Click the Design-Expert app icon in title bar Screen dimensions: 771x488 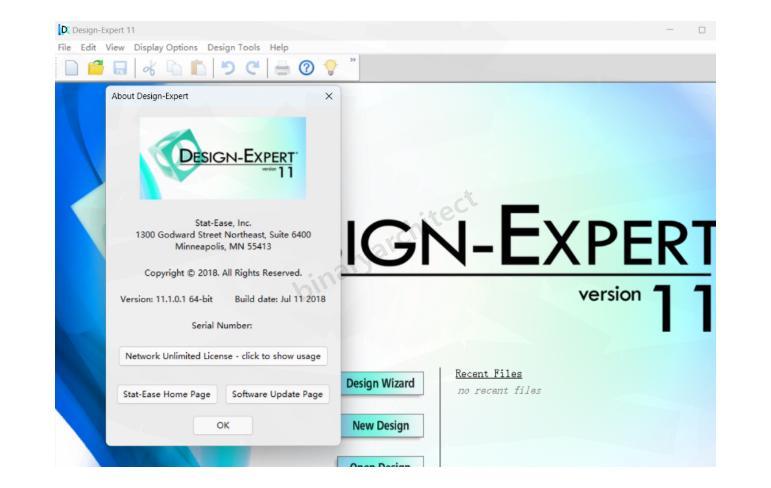(63, 30)
